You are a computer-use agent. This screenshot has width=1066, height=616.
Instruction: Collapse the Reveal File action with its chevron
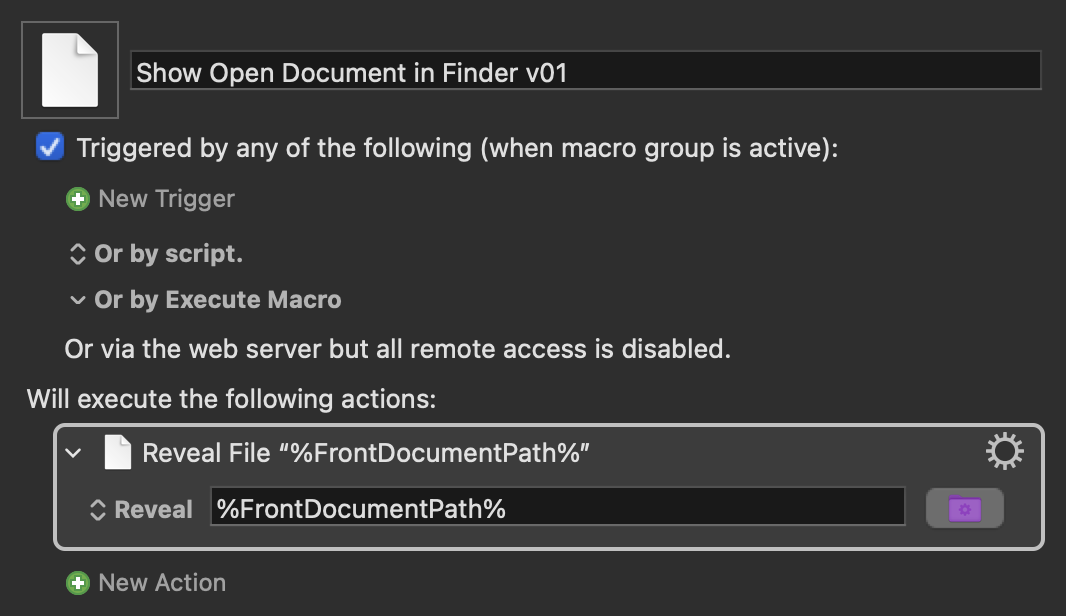pyautogui.click(x=73, y=452)
